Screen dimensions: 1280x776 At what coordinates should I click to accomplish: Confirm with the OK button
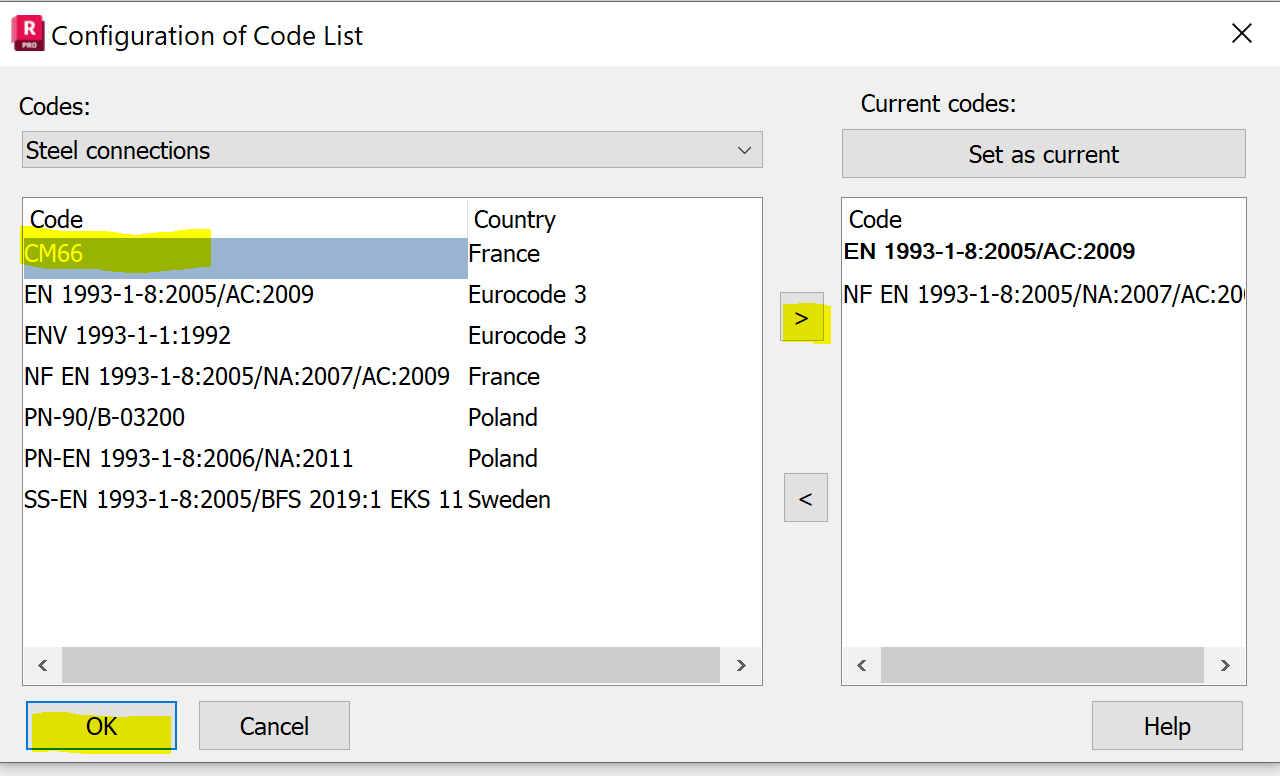point(101,726)
